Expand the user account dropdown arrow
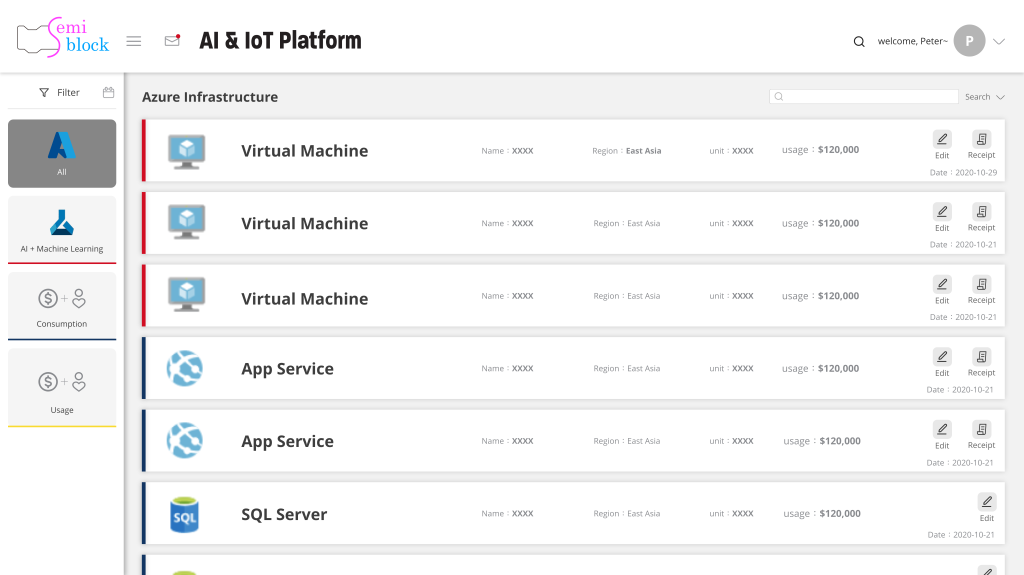This screenshot has width=1024, height=575. (999, 41)
